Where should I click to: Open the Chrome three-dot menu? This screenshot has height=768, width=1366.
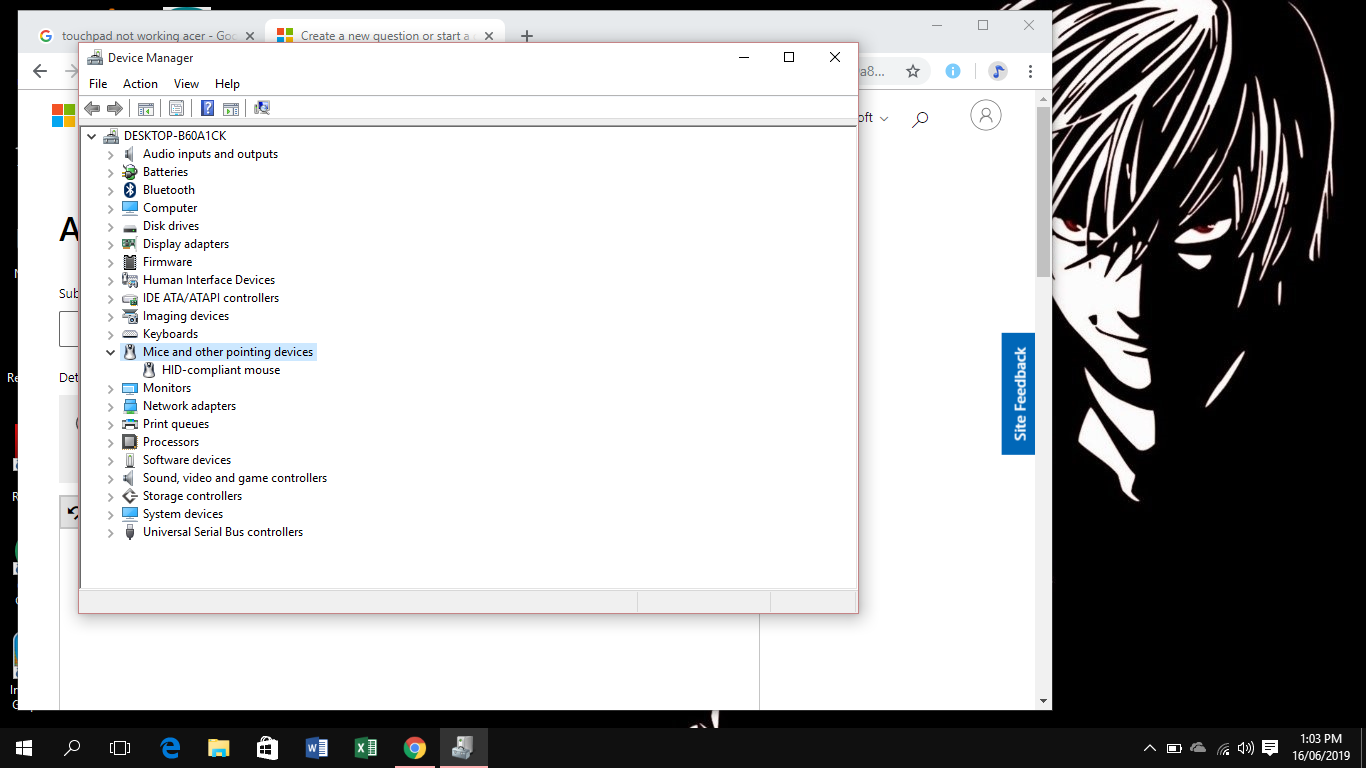tap(1030, 71)
